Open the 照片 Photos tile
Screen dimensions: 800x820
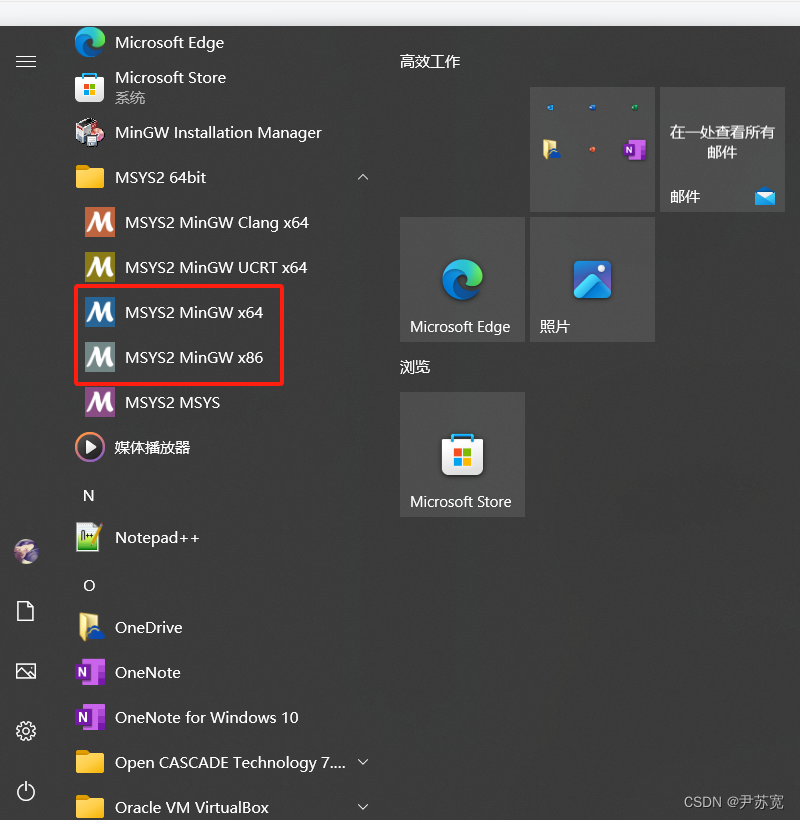(592, 279)
